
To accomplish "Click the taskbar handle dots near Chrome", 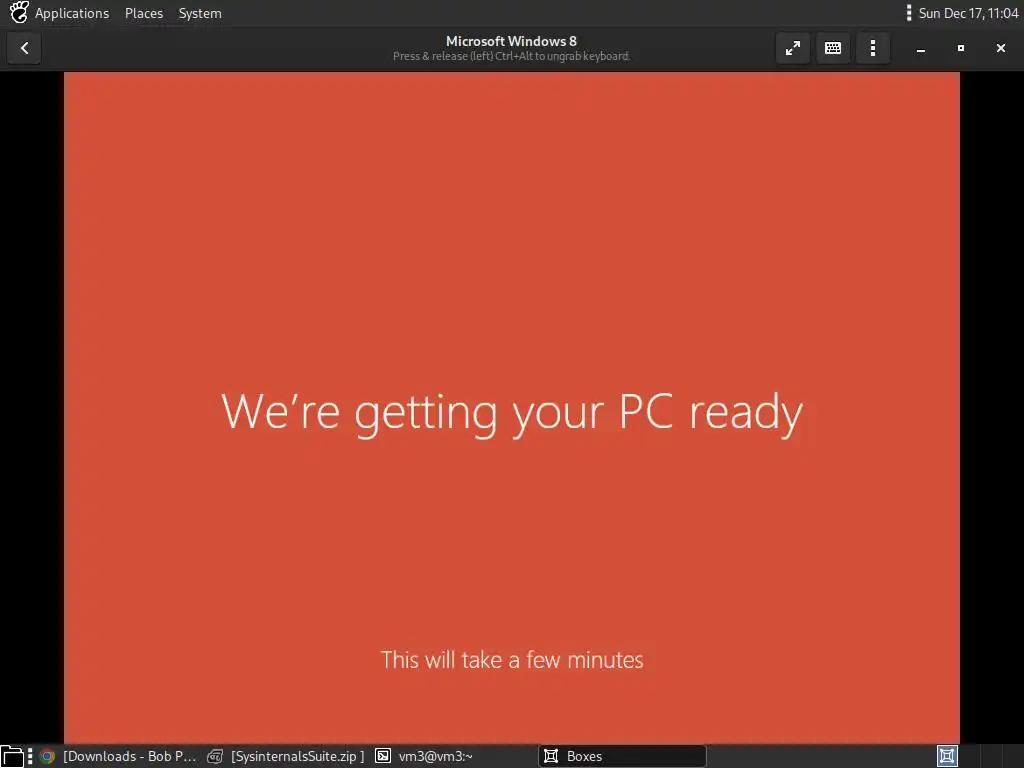I will point(30,756).
